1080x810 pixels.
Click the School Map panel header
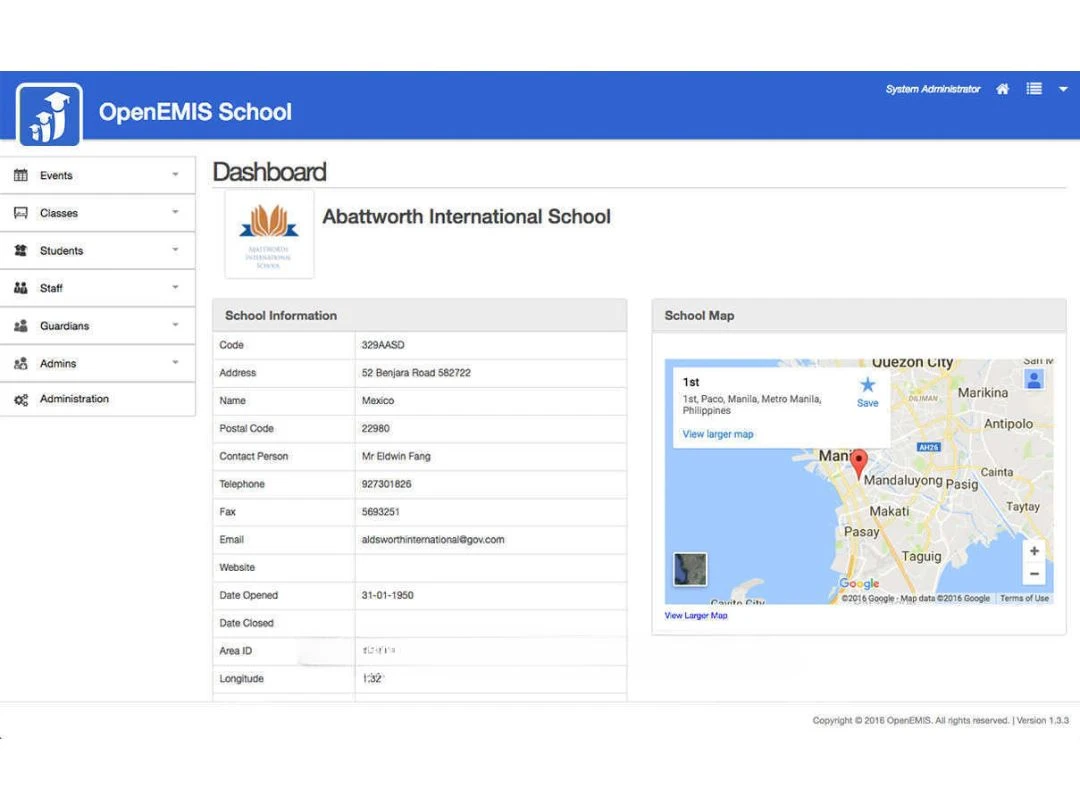pyautogui.click(x=859, y=315)
